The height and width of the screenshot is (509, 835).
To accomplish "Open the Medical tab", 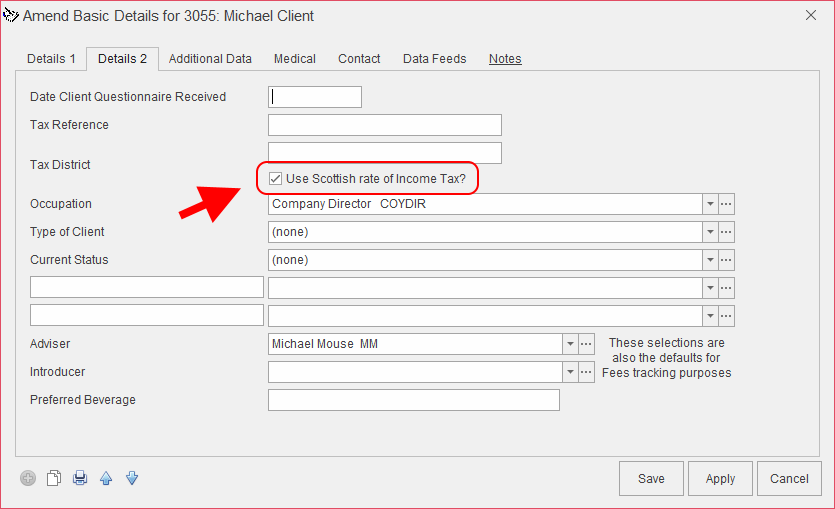I will [295, 59].
